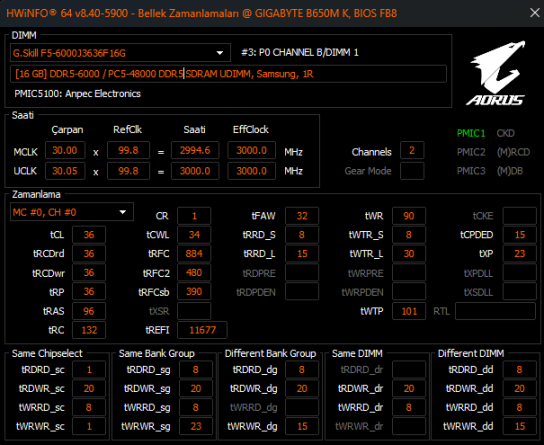Click the tWR value 90
544x445 pixels.
point(409,216)
